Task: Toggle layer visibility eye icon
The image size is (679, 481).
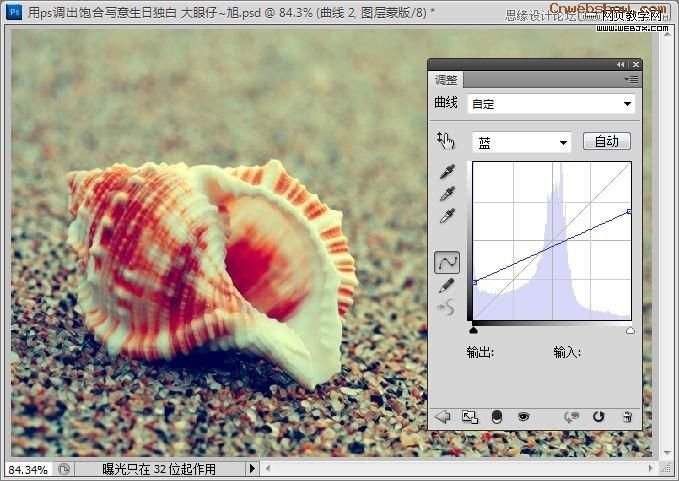Action: click(524, 417)
